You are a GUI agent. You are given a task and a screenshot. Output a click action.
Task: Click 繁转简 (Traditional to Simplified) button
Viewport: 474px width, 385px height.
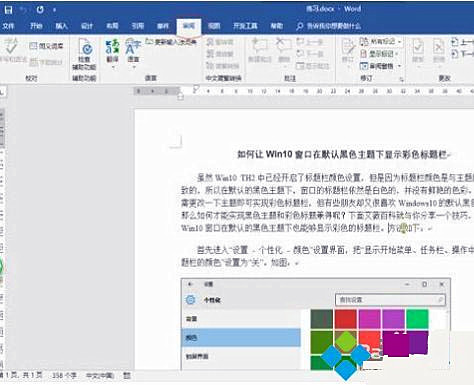[x=220, y=42]
